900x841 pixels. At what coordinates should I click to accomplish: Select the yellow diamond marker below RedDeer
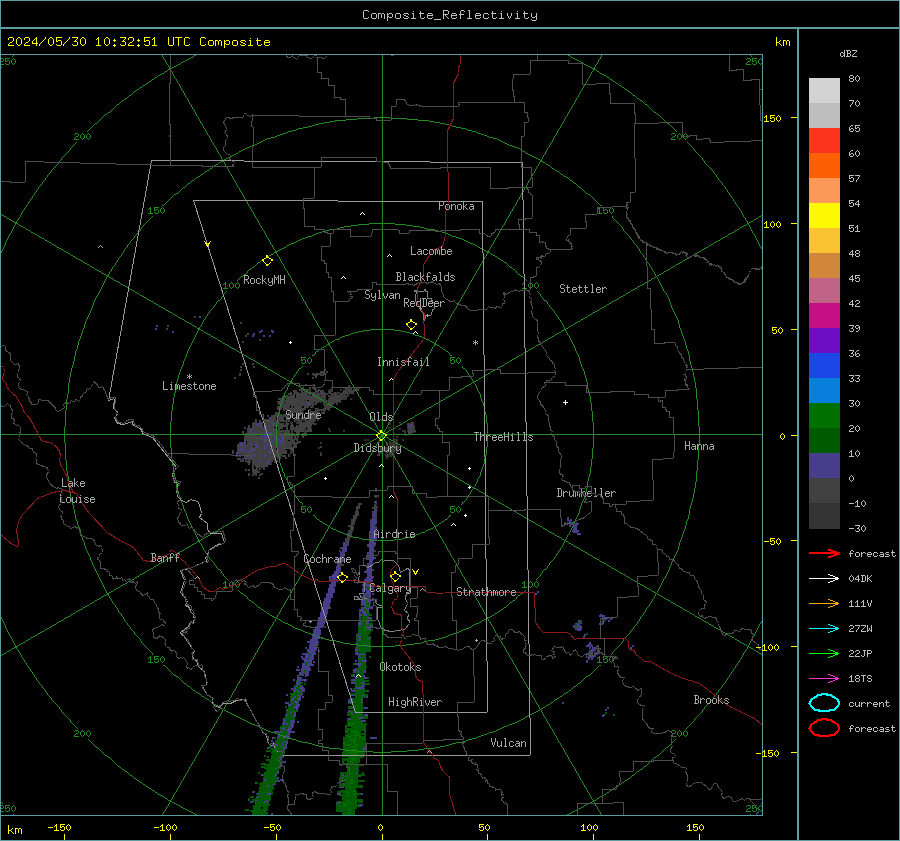tap(411, 325)
